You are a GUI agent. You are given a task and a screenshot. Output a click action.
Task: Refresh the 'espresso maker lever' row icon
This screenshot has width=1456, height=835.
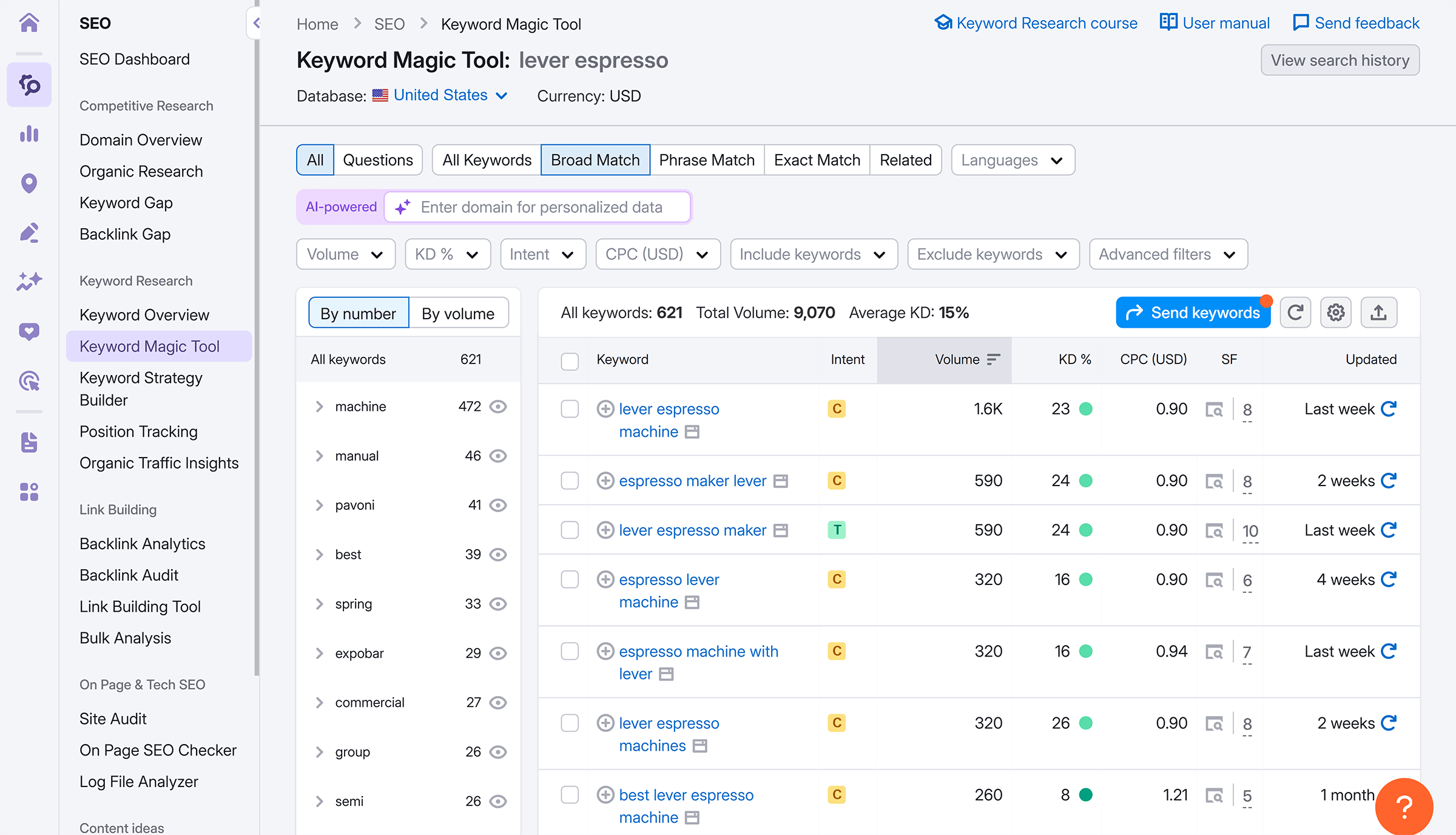click(x=1389, y=481)
